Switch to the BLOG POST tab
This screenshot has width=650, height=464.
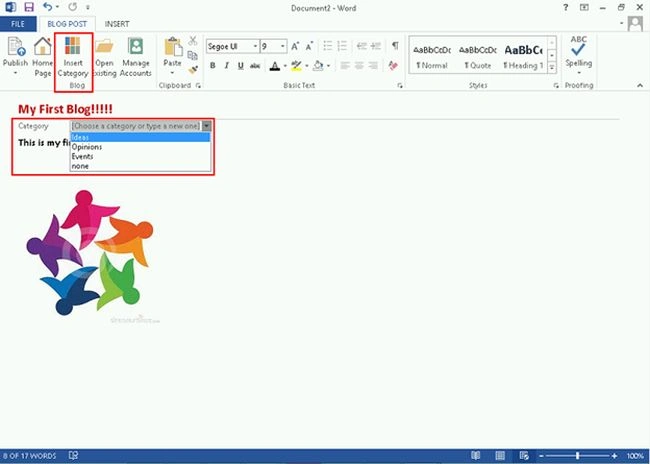click(x=67, y=24)
